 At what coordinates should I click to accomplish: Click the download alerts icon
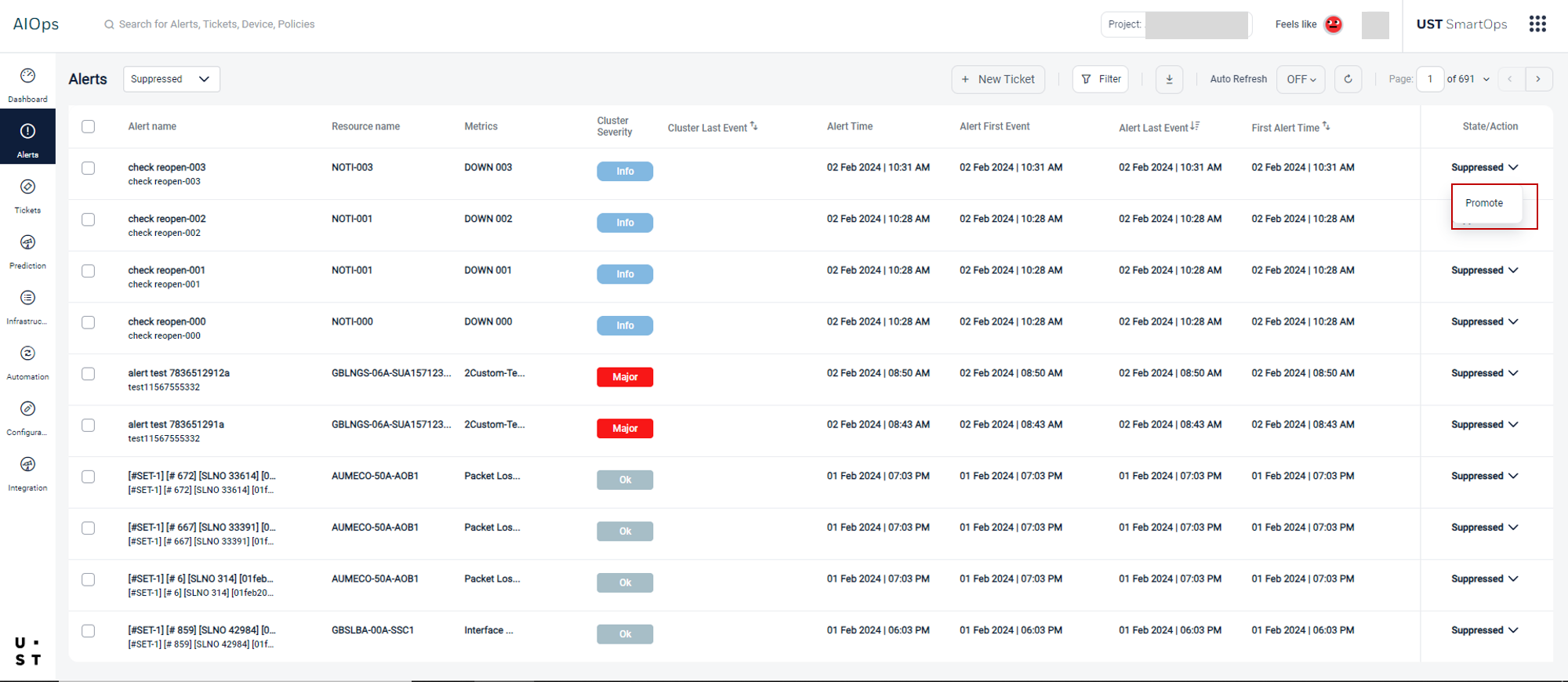pos(1169,79)
